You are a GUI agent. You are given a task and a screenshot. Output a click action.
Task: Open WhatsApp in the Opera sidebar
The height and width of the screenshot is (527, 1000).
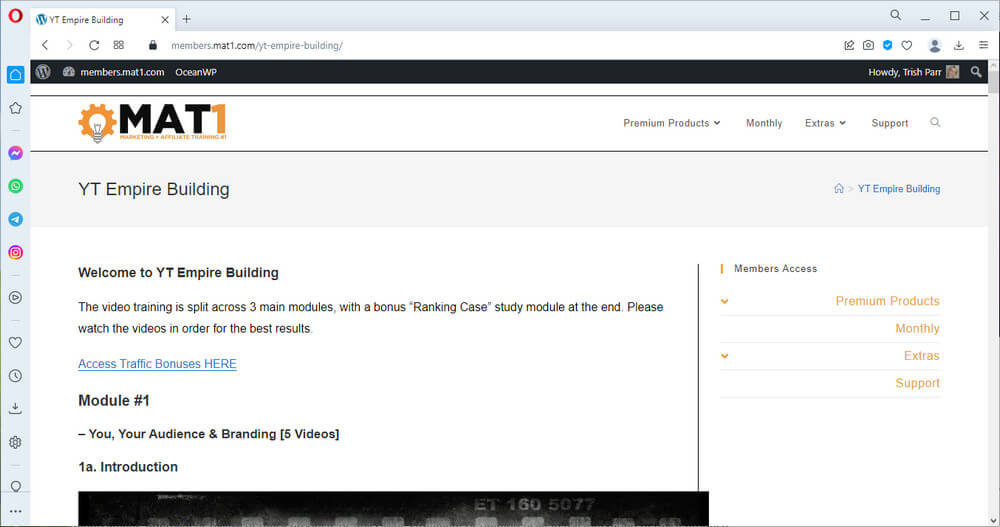tap(15, 186)
